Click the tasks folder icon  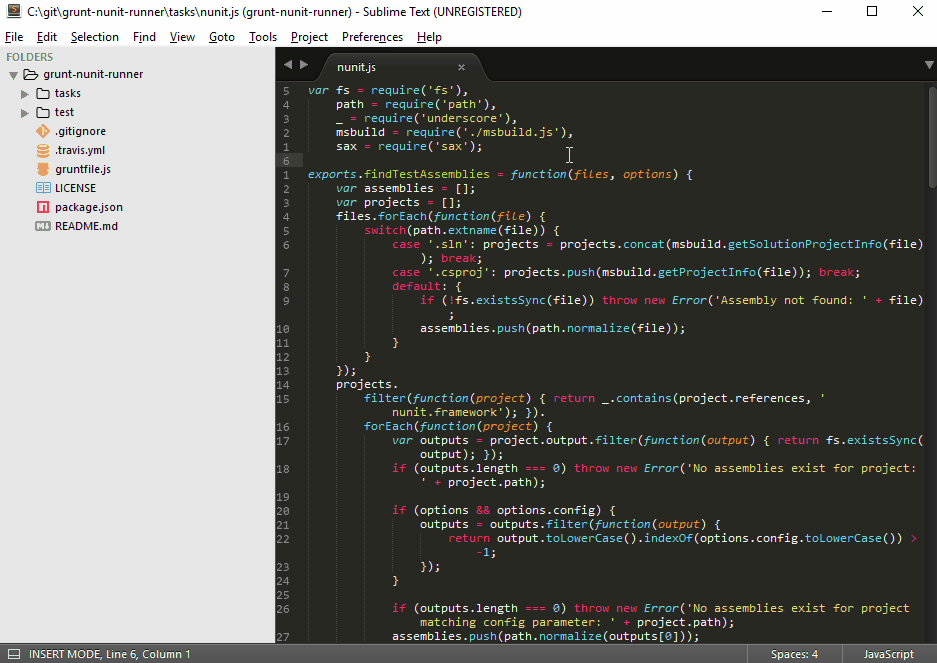(x=42, y=94)
